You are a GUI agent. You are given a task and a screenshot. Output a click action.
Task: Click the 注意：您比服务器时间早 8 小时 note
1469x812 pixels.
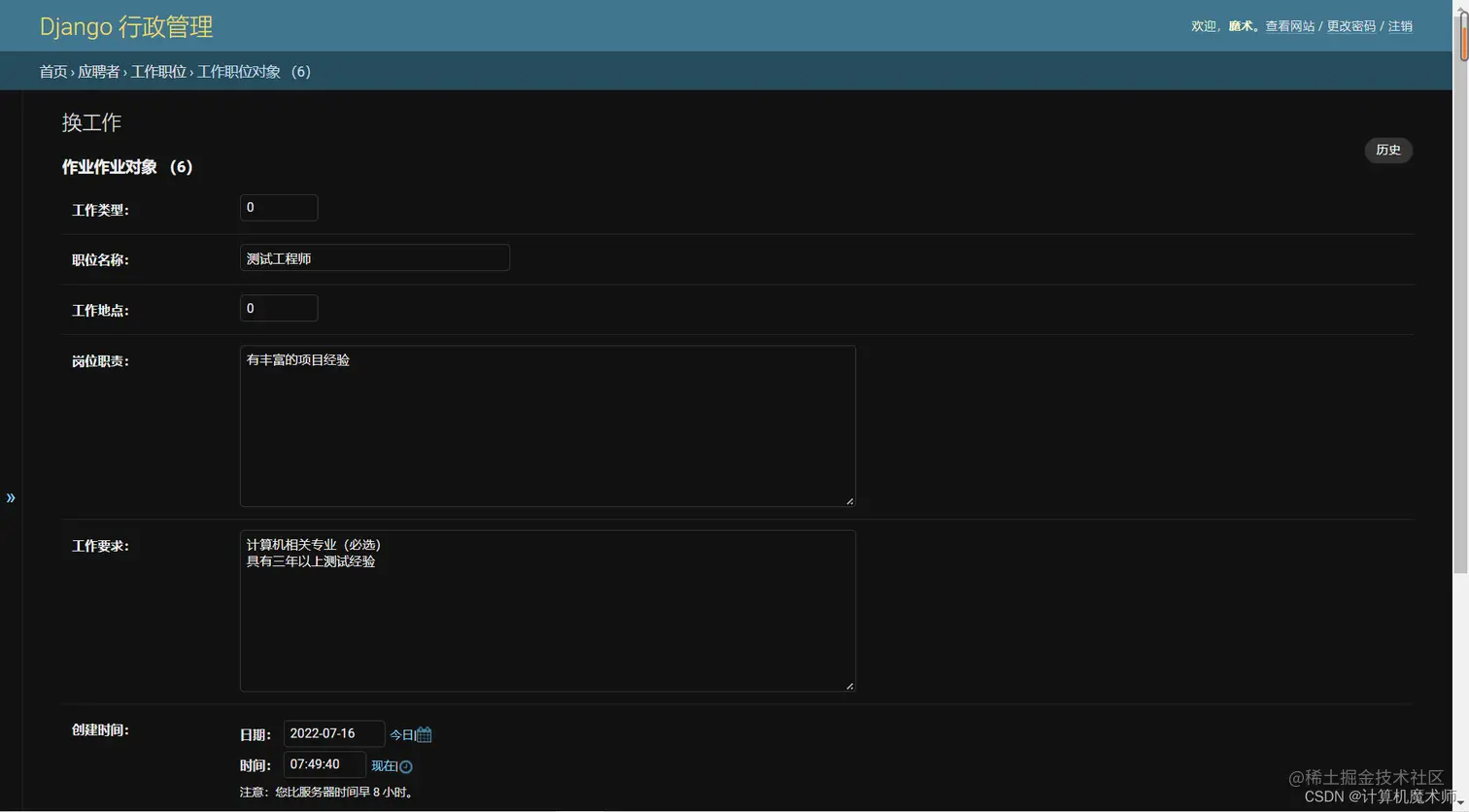[328, 793]
